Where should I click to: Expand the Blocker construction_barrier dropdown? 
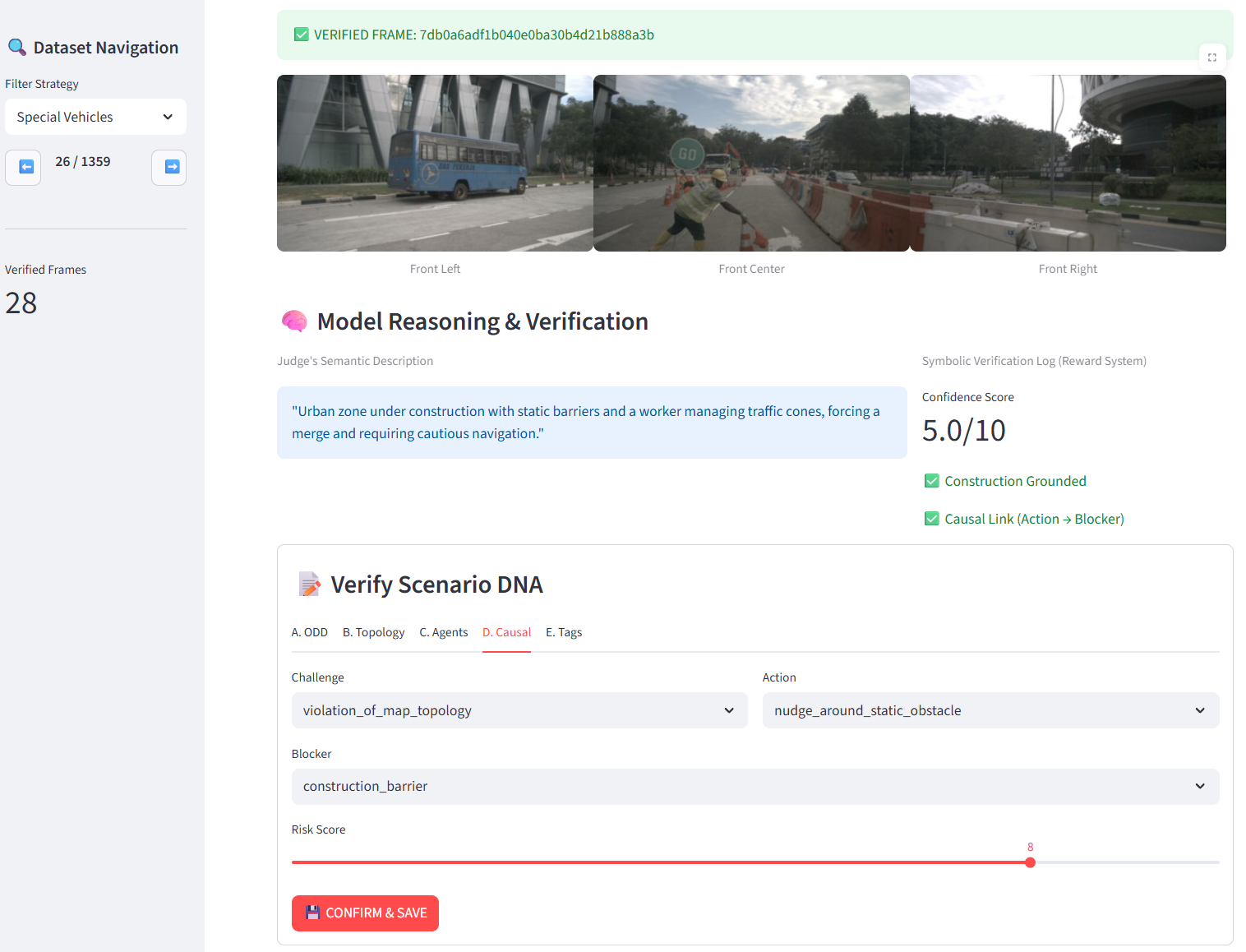pos(755,787)
